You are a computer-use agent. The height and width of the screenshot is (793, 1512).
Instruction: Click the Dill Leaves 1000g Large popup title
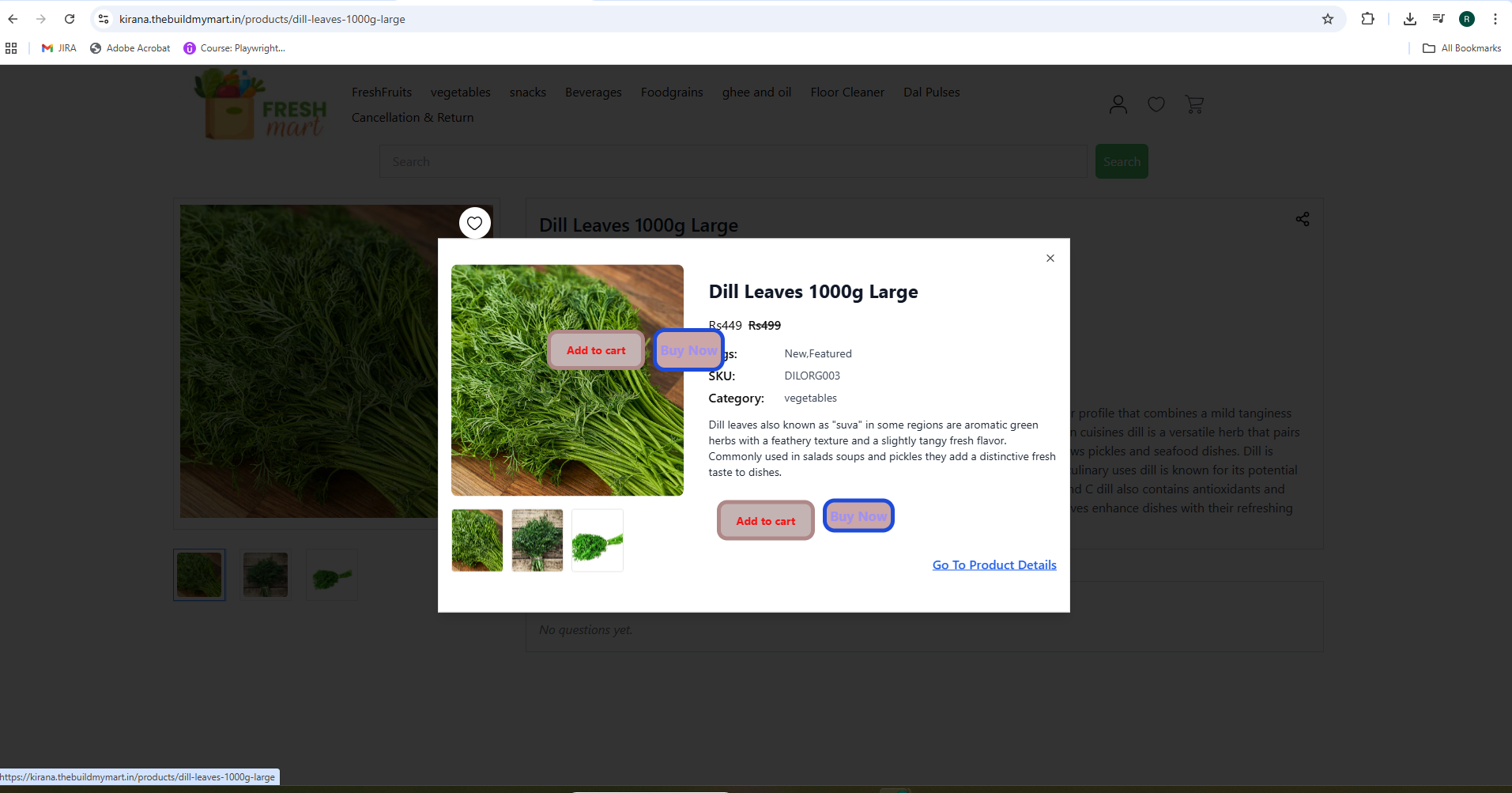pyautogui.click(x=813, y=292)
